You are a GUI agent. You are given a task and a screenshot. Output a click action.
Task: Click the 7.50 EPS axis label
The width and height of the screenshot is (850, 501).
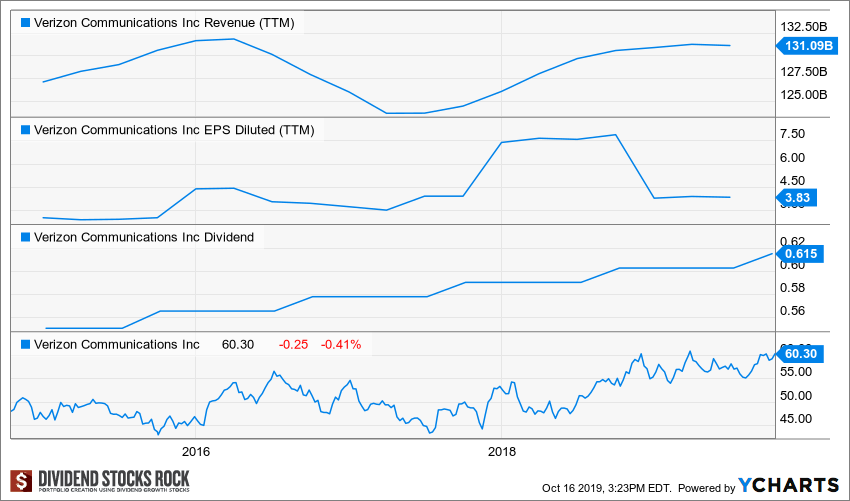pos(793,134)
